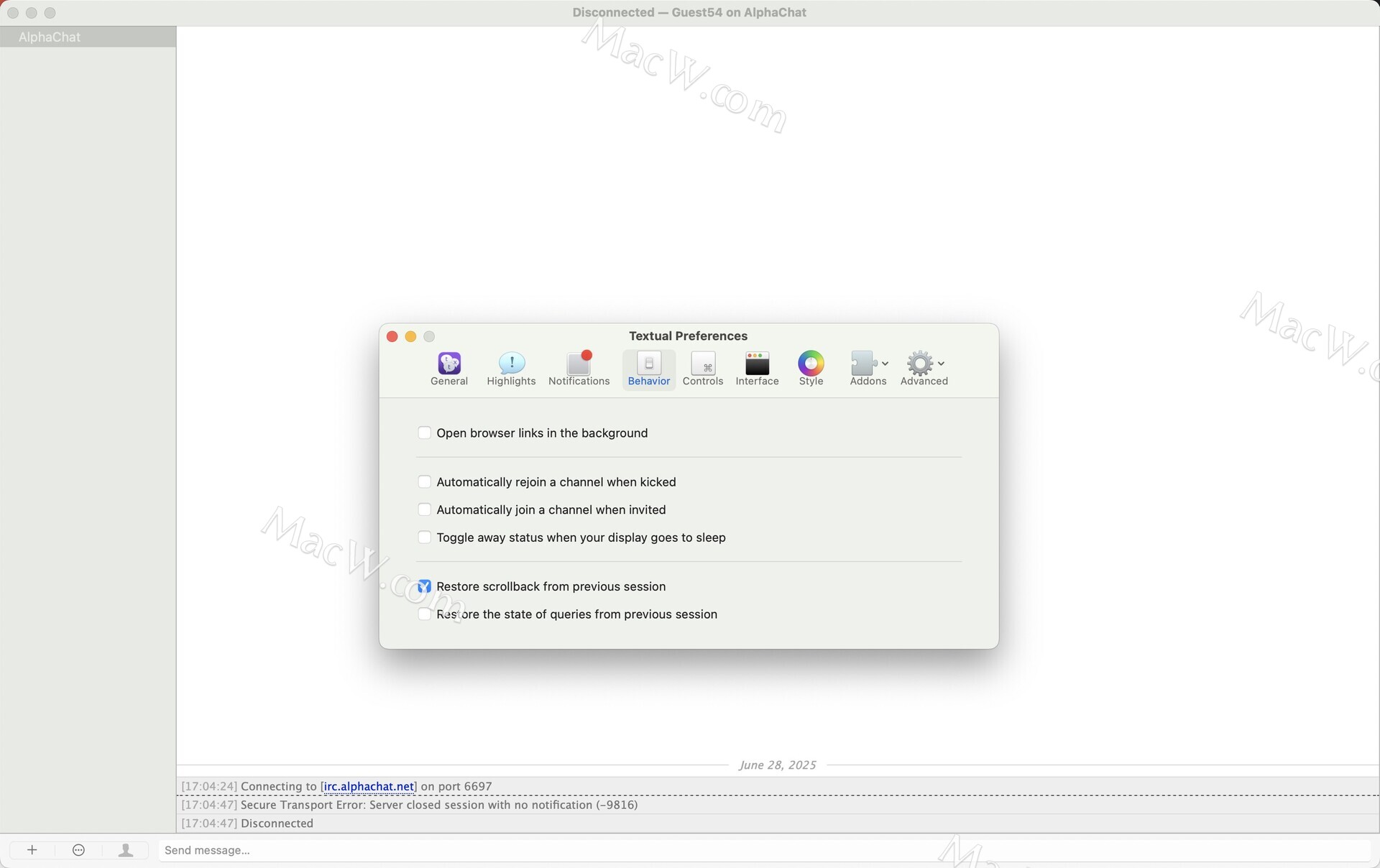Expand the Advanced dropdown chevron
This screenshot has width=1380, height=868.
pos(942,364)
